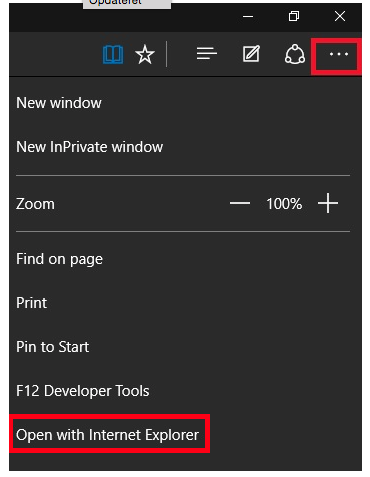Switch to the partially visible top tab

pos(127,4)
